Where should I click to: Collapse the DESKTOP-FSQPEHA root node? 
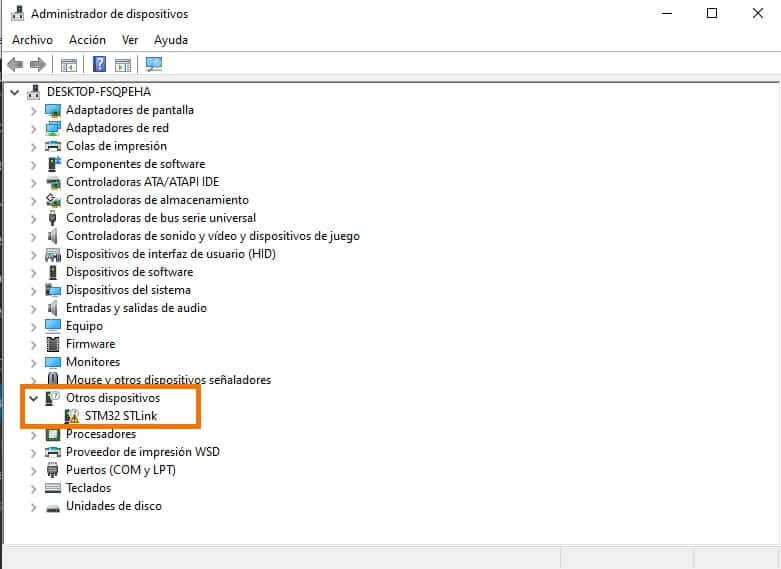[x=14, y=92]
